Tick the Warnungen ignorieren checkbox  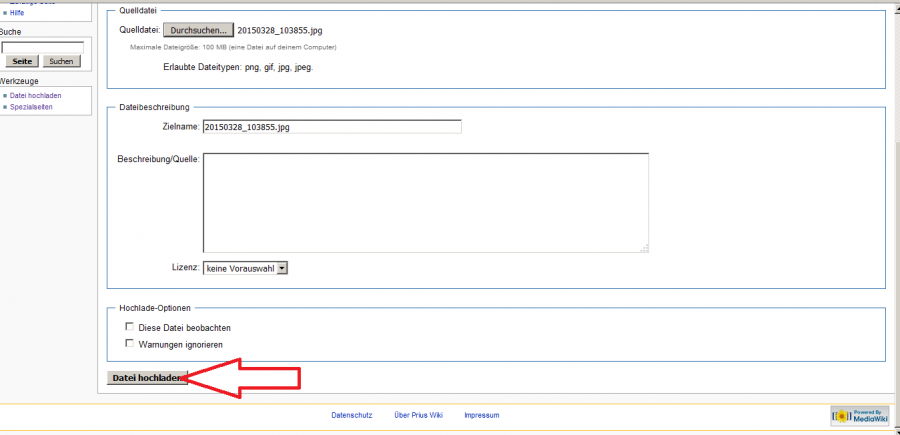tap(128, 343)
